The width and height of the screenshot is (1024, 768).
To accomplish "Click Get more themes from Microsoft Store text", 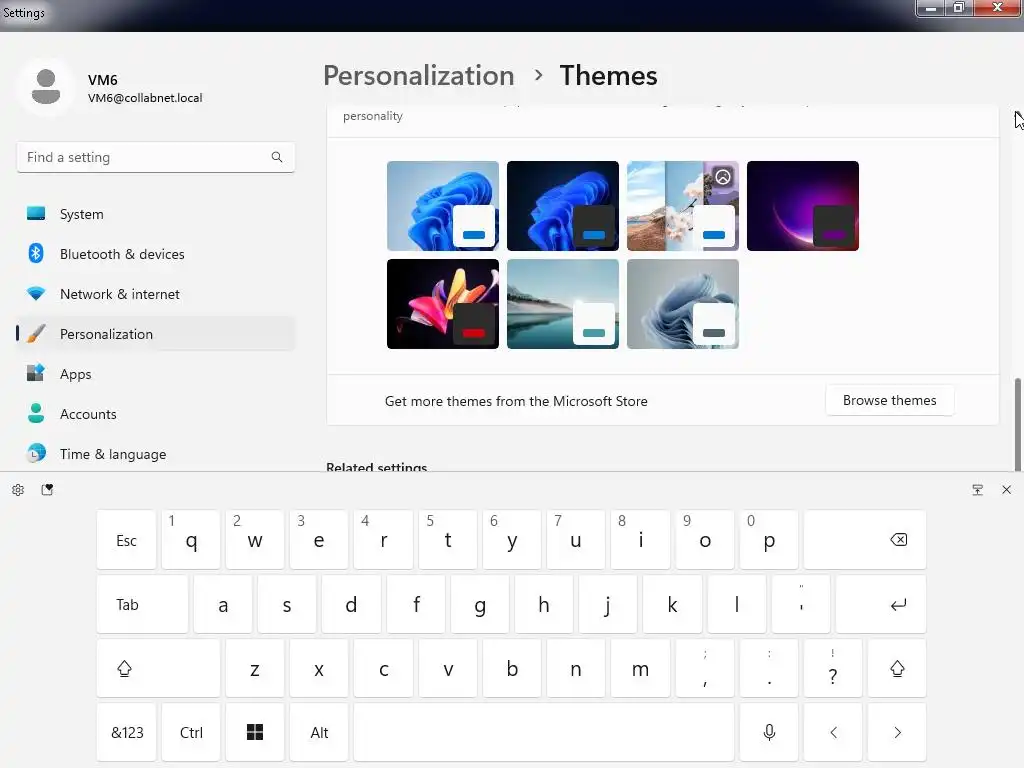I will pos(516,401).
